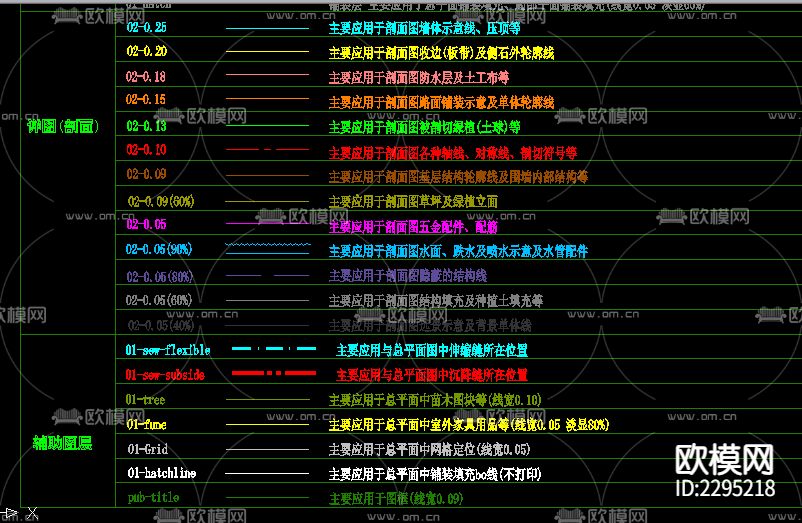802x523 pixels.
Task: Click red description "主要应用与总平面图中沉降缝所在位置"
Action: [432, 375]
